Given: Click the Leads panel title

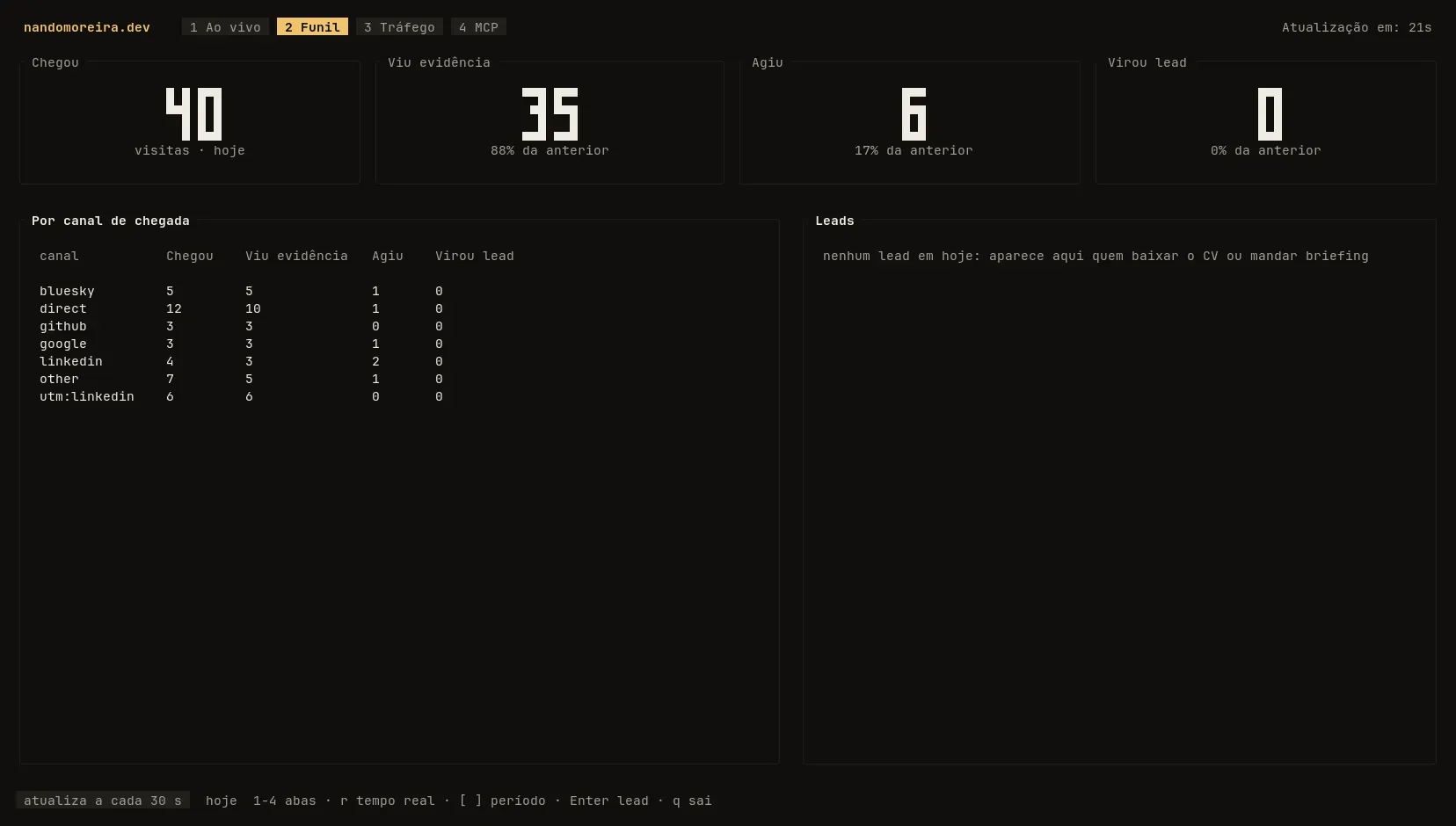Looking at the screenshot, I should coord(834,221).
